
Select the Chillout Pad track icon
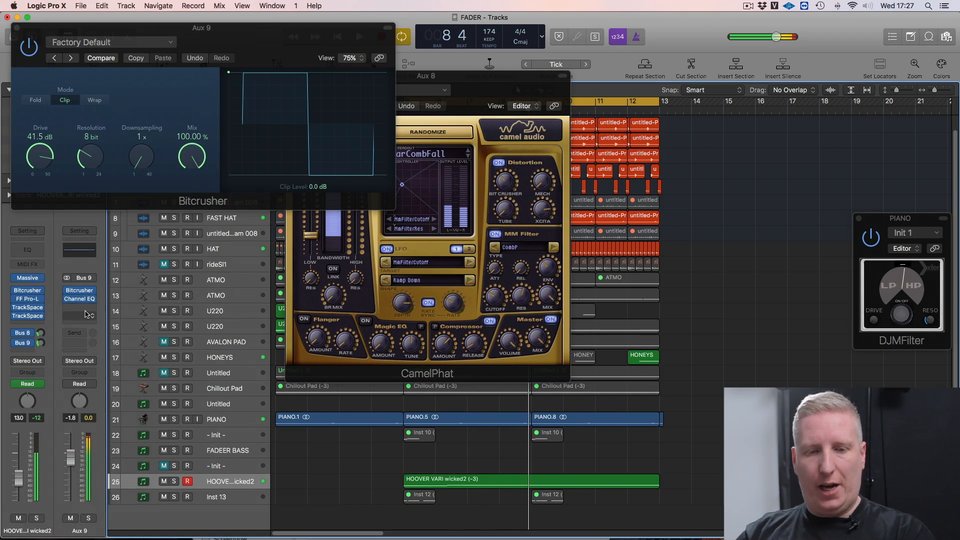coord(143,388)
